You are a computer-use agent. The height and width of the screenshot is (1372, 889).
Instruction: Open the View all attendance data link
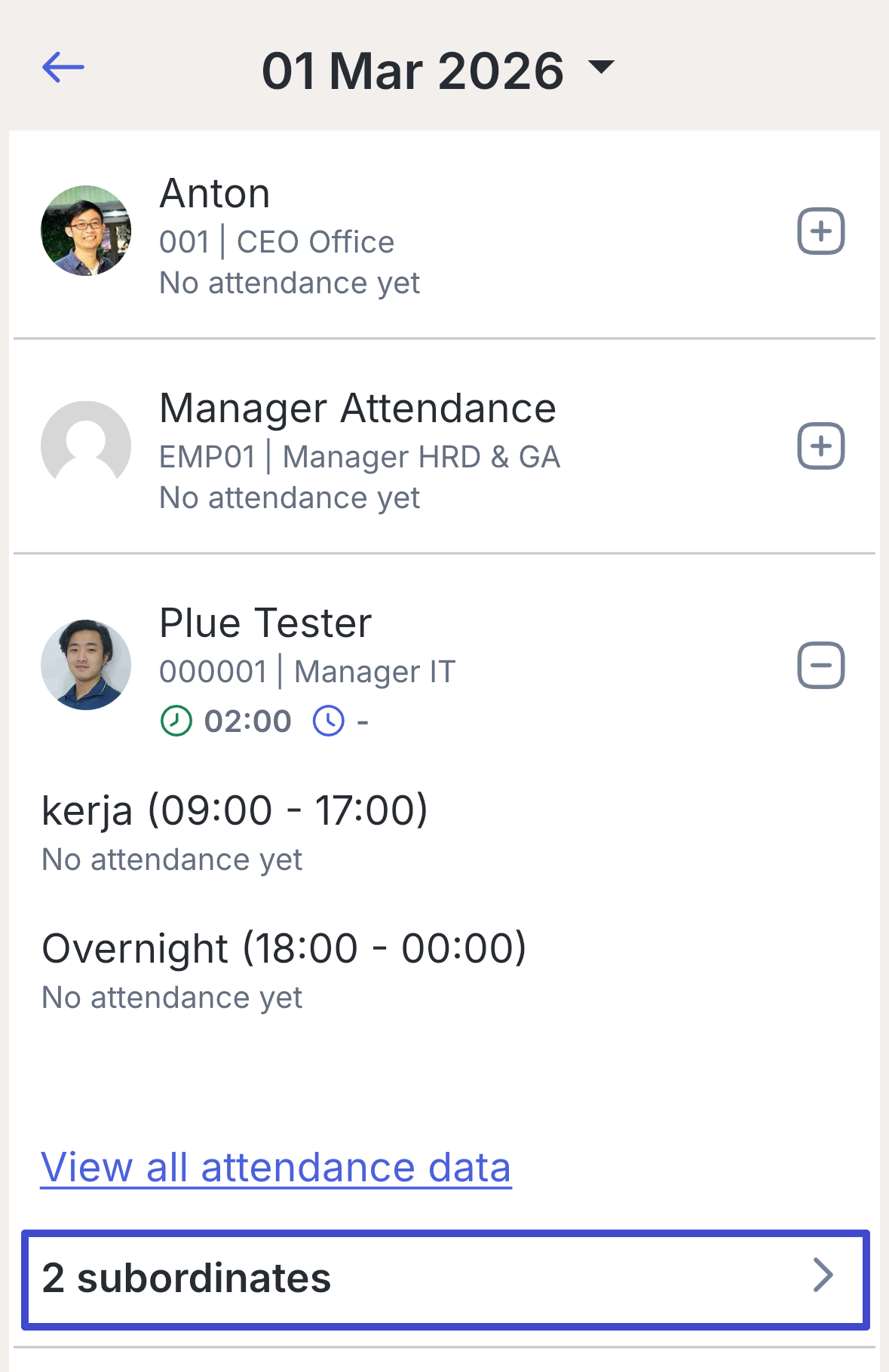click(276, 1168)
